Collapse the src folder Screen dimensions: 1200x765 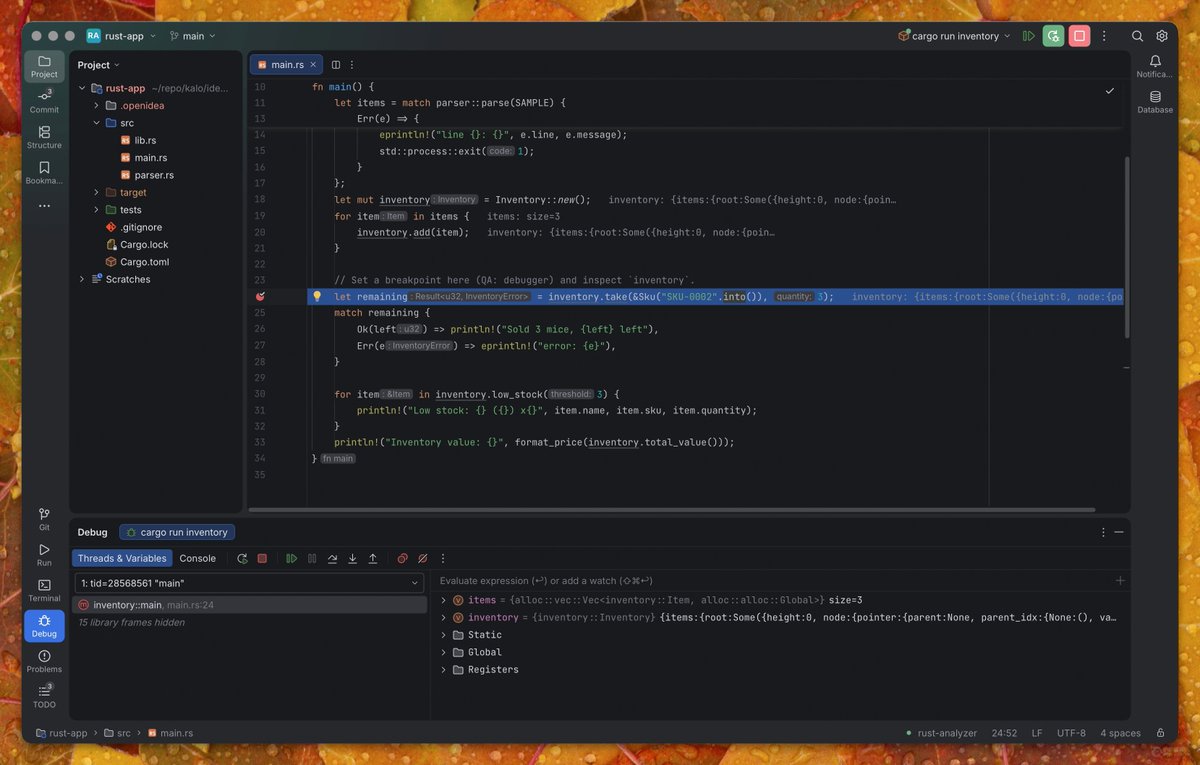coord(96,123)
